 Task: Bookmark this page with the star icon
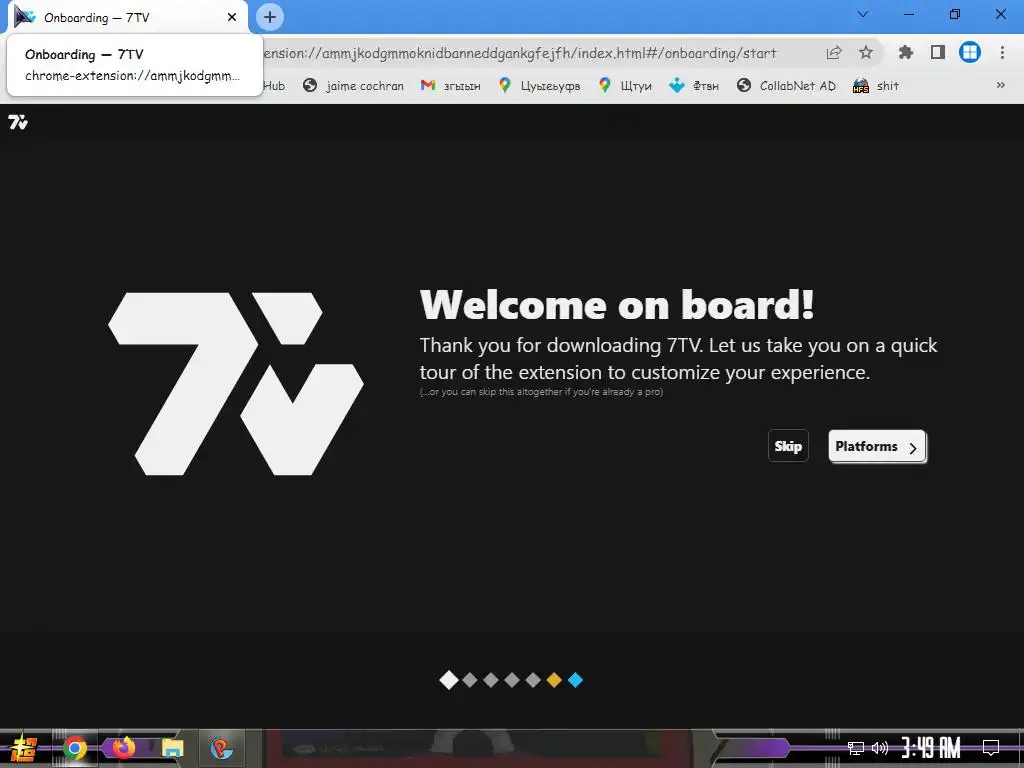coord(866,52)
